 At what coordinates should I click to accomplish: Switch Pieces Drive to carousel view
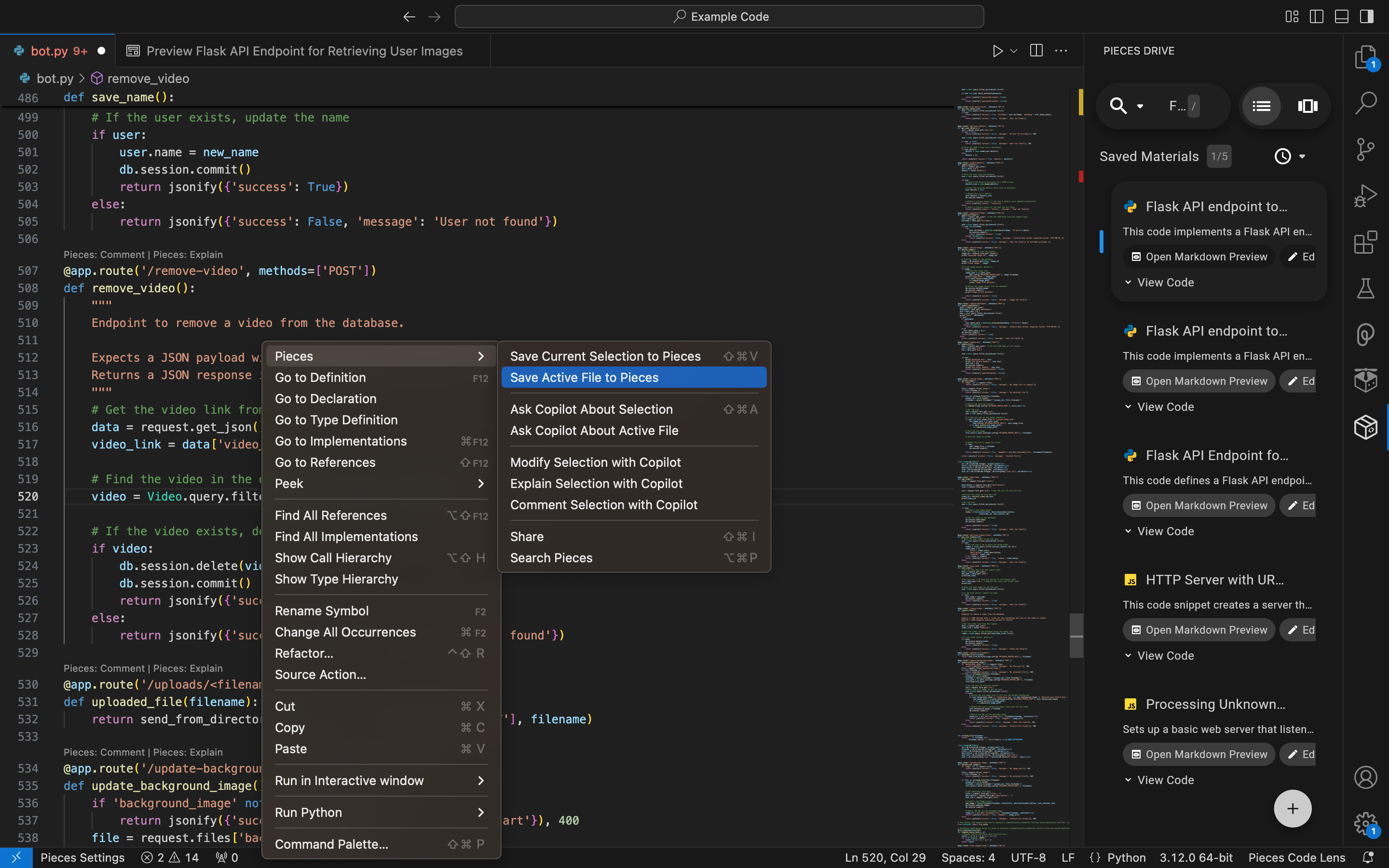[1307, 106]
